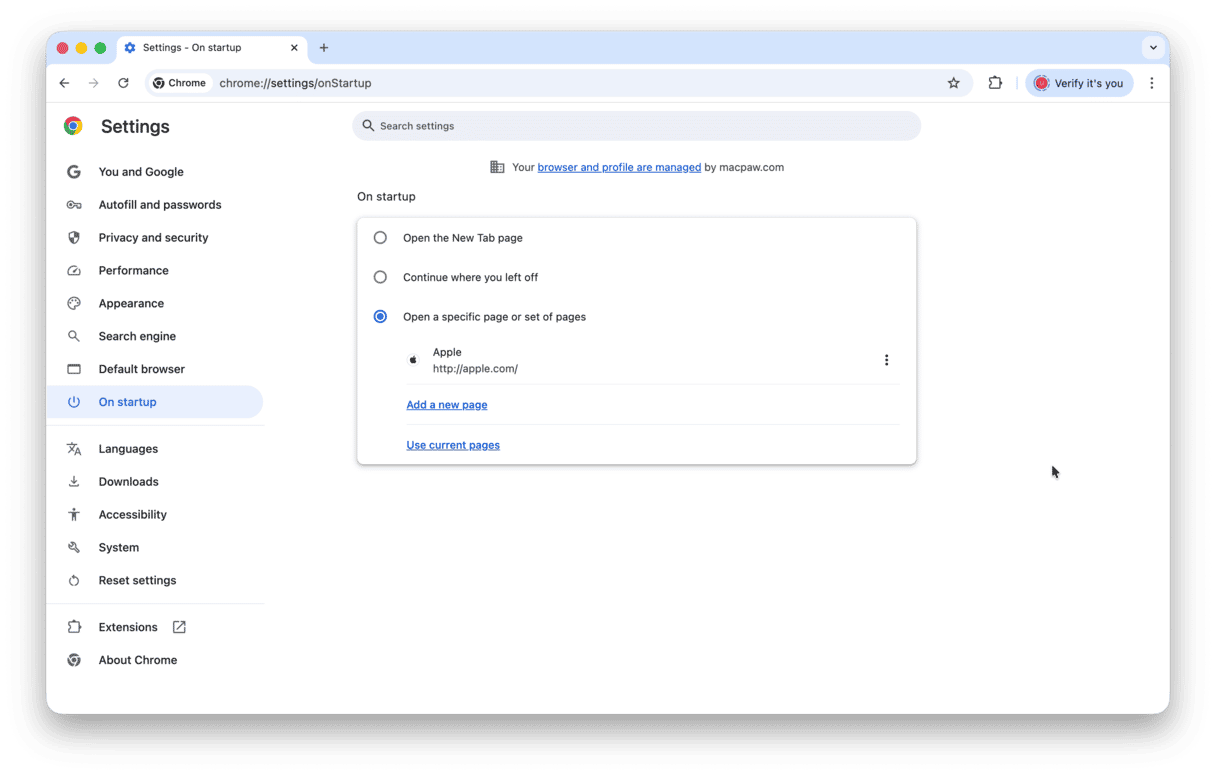Viewport: 1216px width, 775px height.
Task: Select Open the New Tab page
Action: click(x=380, y=238)
